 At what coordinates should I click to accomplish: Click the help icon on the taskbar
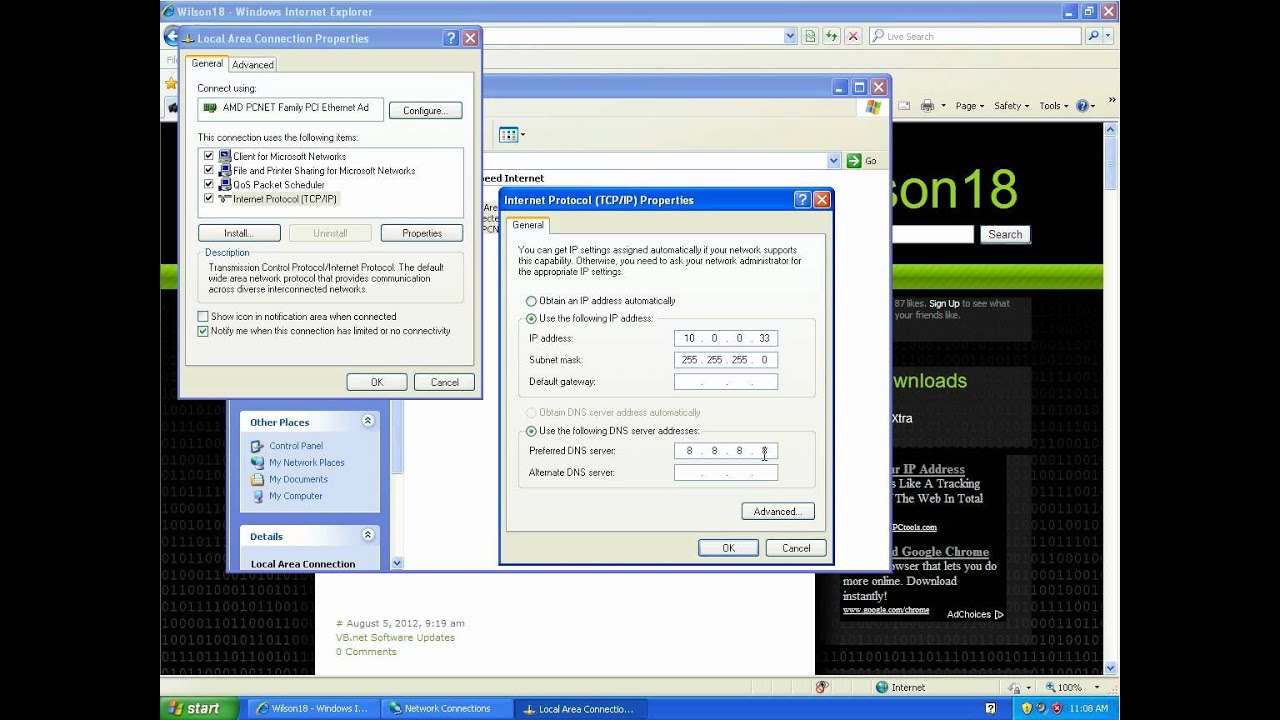990,708
